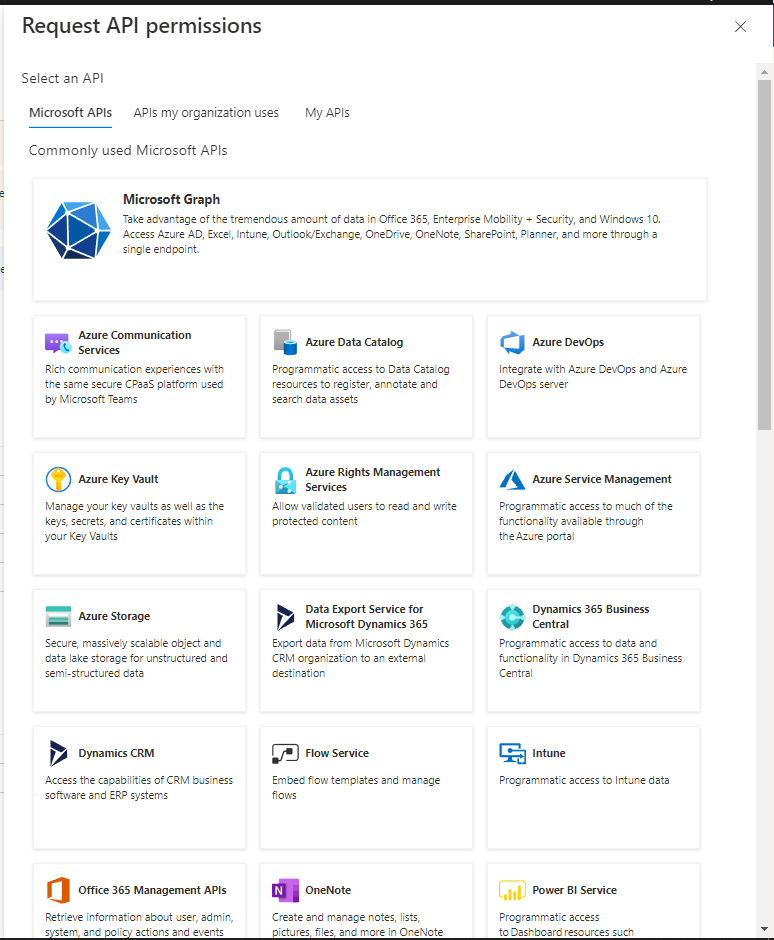Select the Power BI Service title
The height and width of the screenshot is (940, 774).
pos(574,890)
